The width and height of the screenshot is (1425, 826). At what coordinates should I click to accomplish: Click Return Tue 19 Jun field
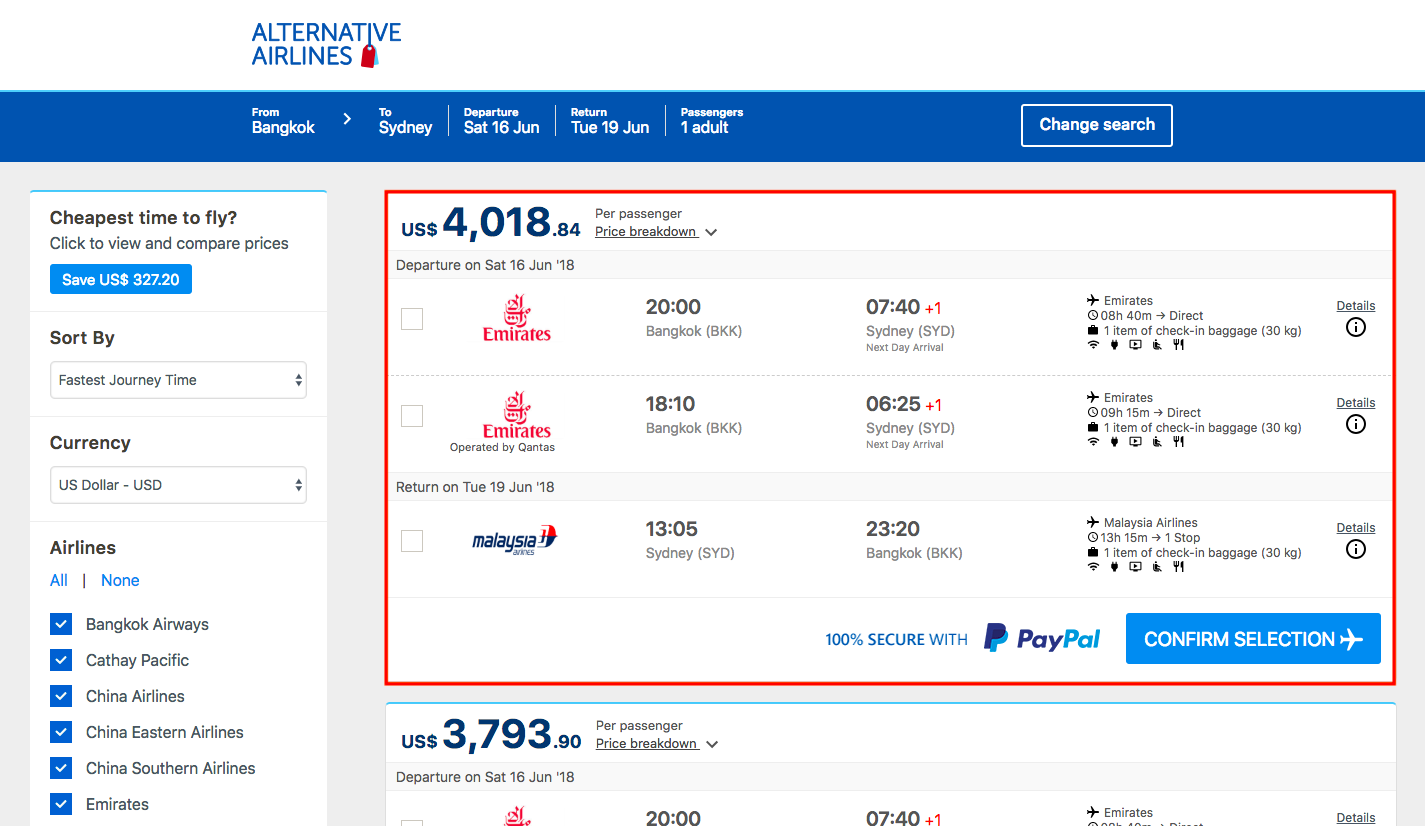pos(610,121)
